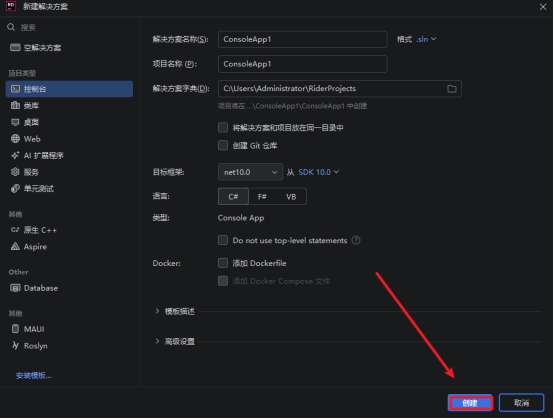Select the native C++ icon
The image size is (554, 419).
pyautogui.click(x=15, y=230)
